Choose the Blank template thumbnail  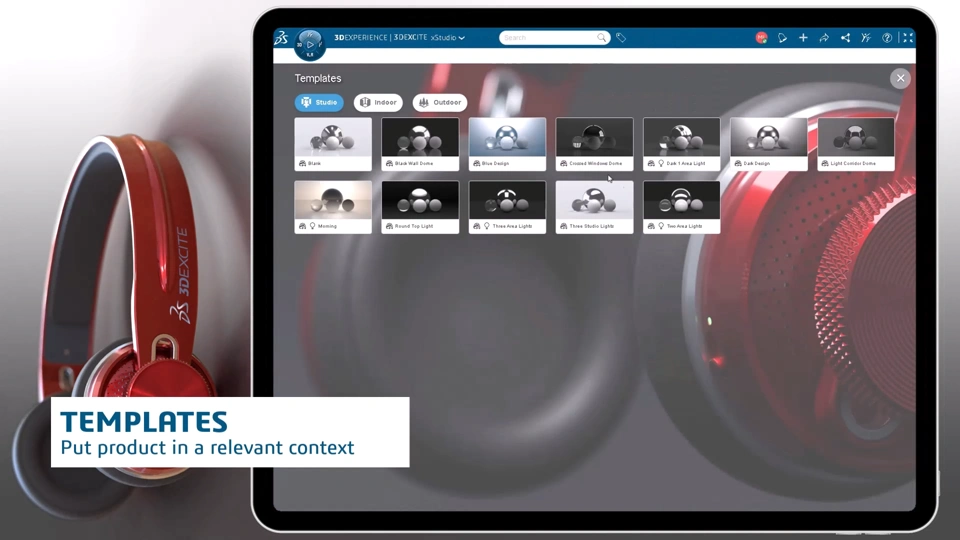coord(333,144)
